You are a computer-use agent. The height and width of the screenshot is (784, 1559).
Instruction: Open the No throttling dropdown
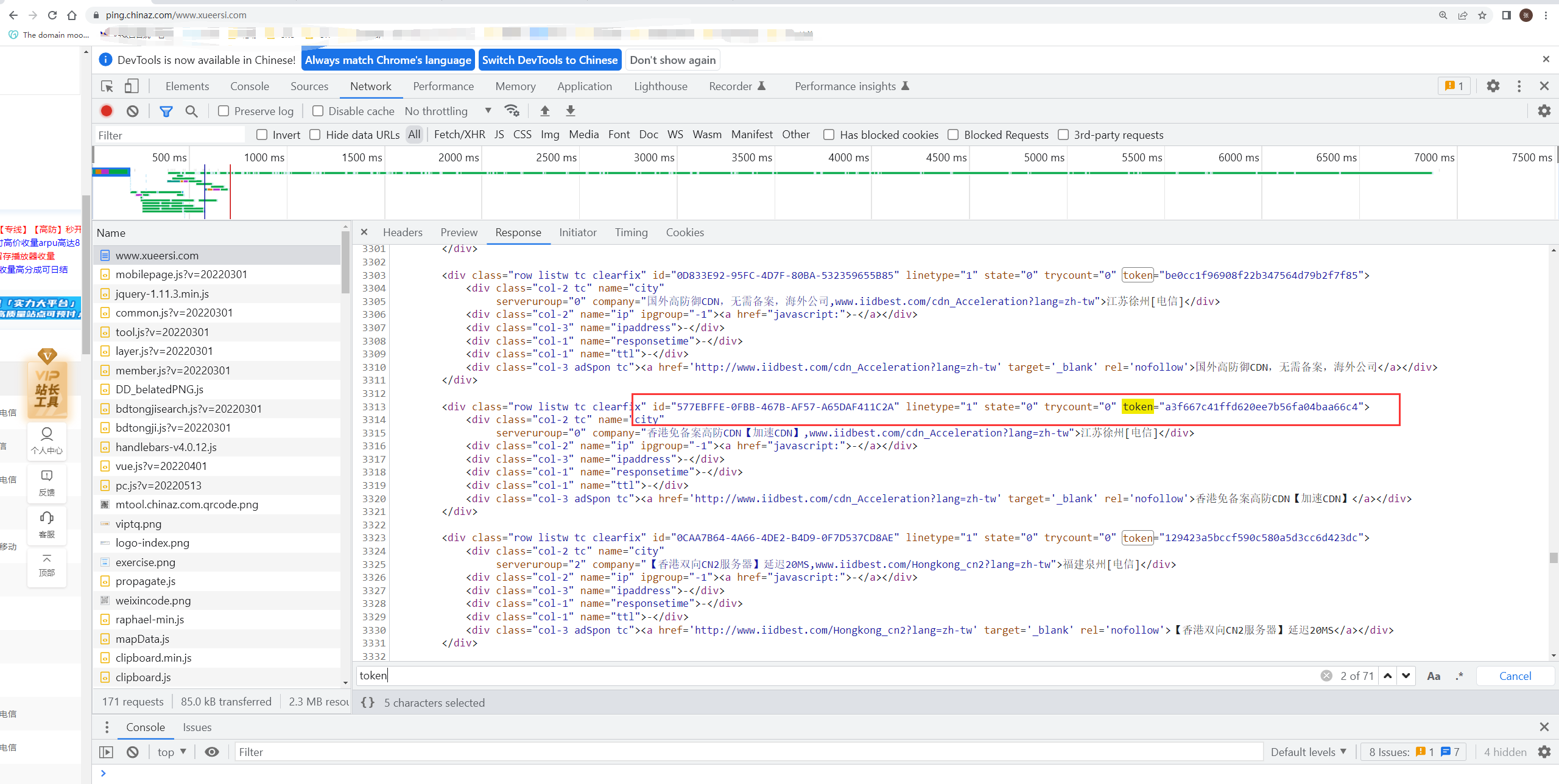(448, 111)
